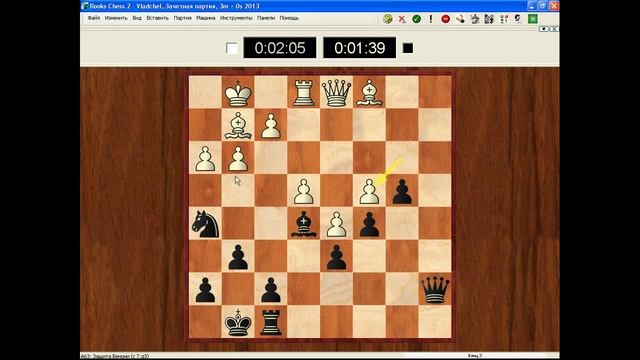Open the Файл menu

(94, 18)
